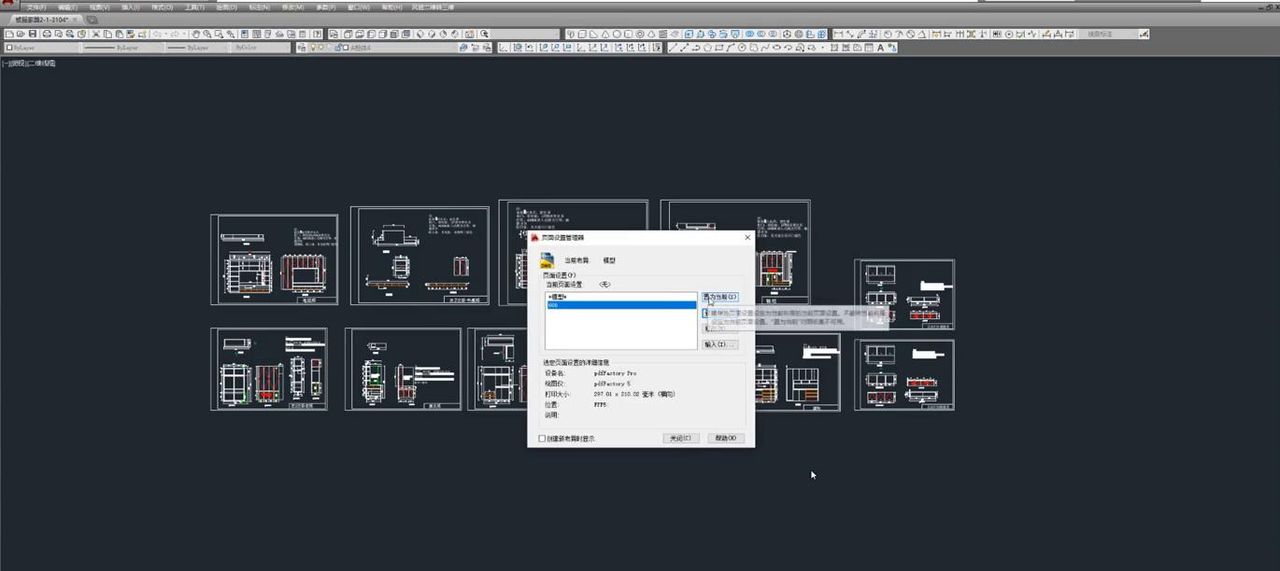This screenshot has width=1280, height=571.
Task: Open Layer Properties Manager icon
Action: tap(301, 47)
